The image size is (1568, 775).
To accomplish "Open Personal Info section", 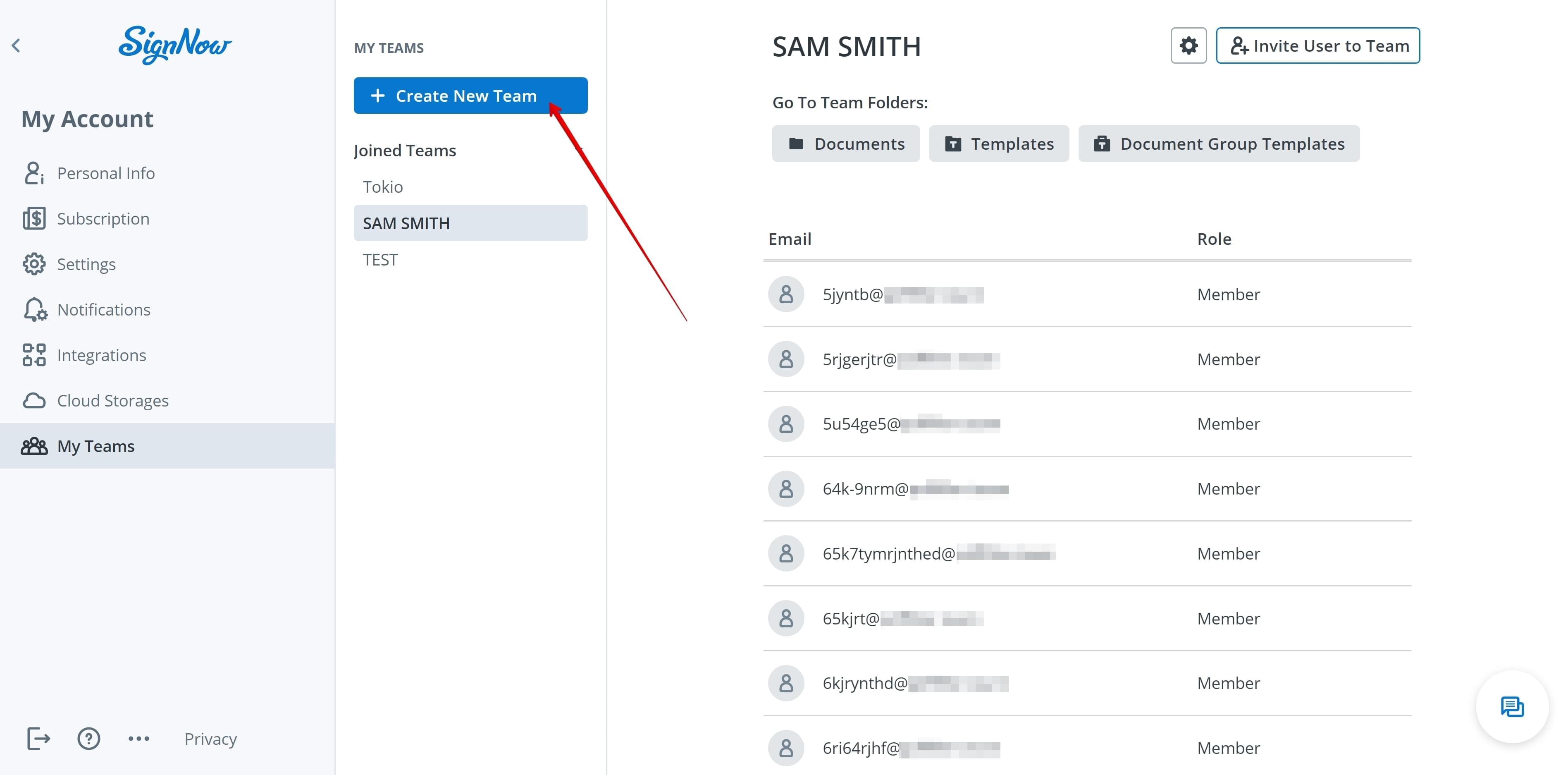I will pyautogui.click(x=167, y=174).
